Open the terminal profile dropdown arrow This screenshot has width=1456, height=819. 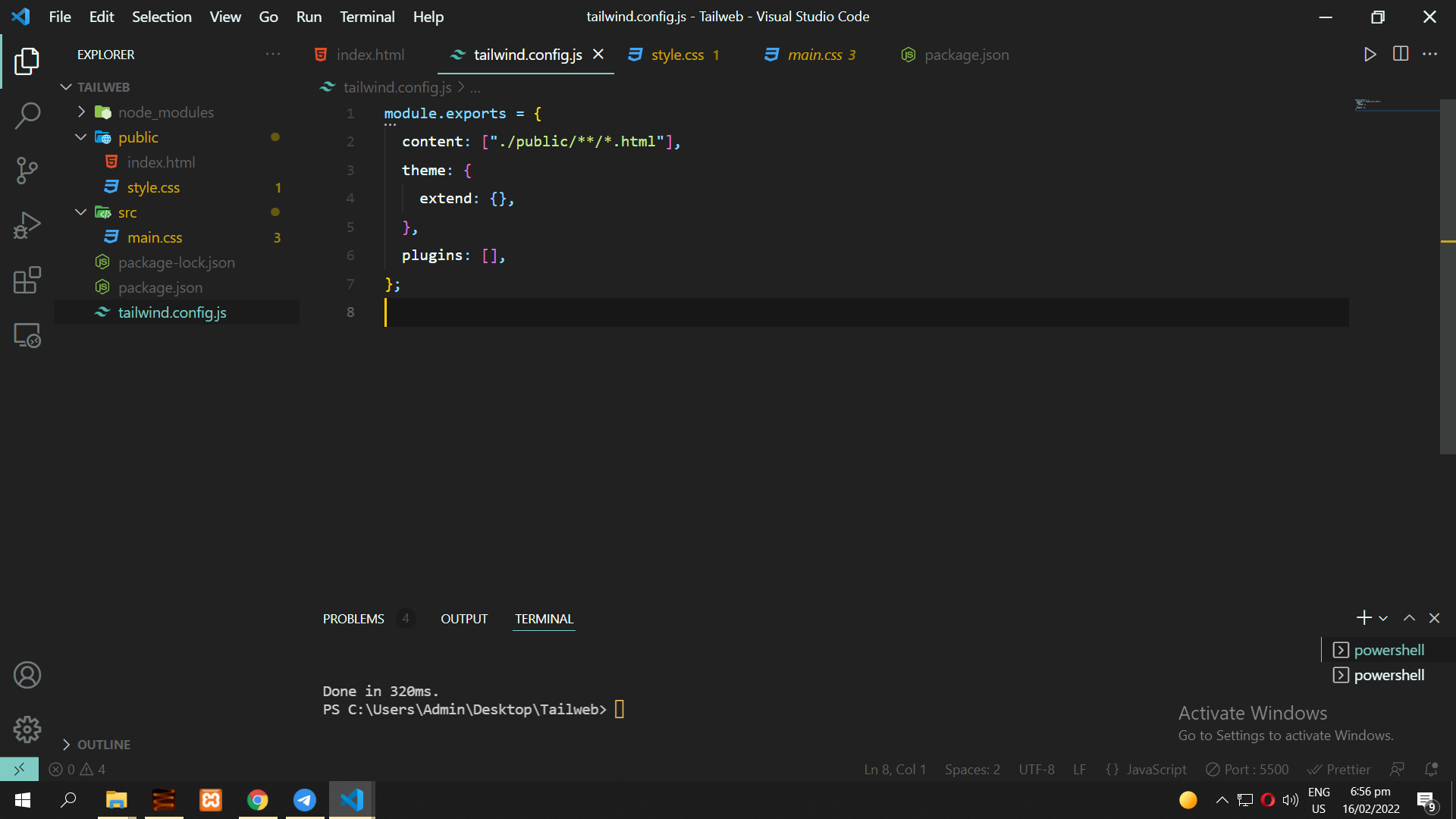click(1383, 617)
